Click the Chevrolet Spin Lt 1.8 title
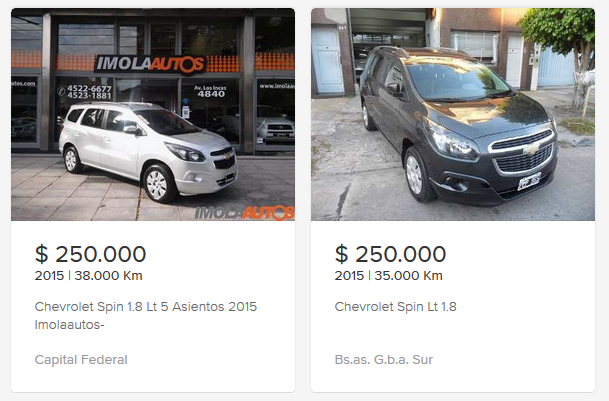Viewport: 609px width, 401px height. [x=395, y=307]
